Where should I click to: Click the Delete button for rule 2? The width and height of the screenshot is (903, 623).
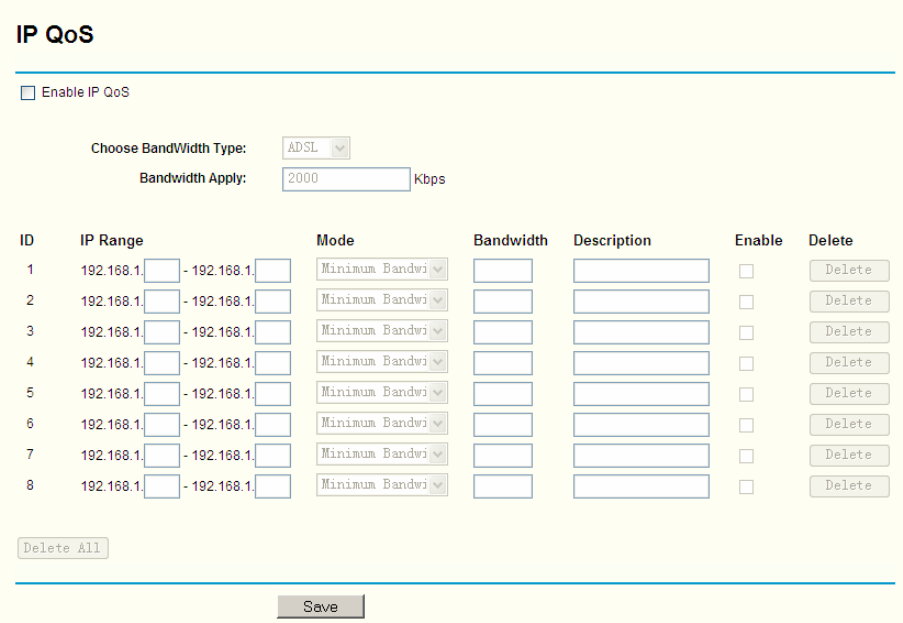(848, 301)
